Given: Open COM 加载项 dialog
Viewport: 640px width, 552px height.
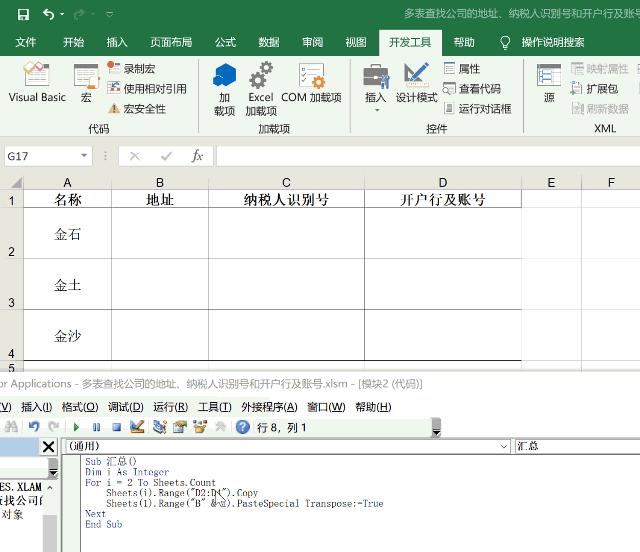Looking at the screenshot, I should pyautogui.click(x=311, y=82).
